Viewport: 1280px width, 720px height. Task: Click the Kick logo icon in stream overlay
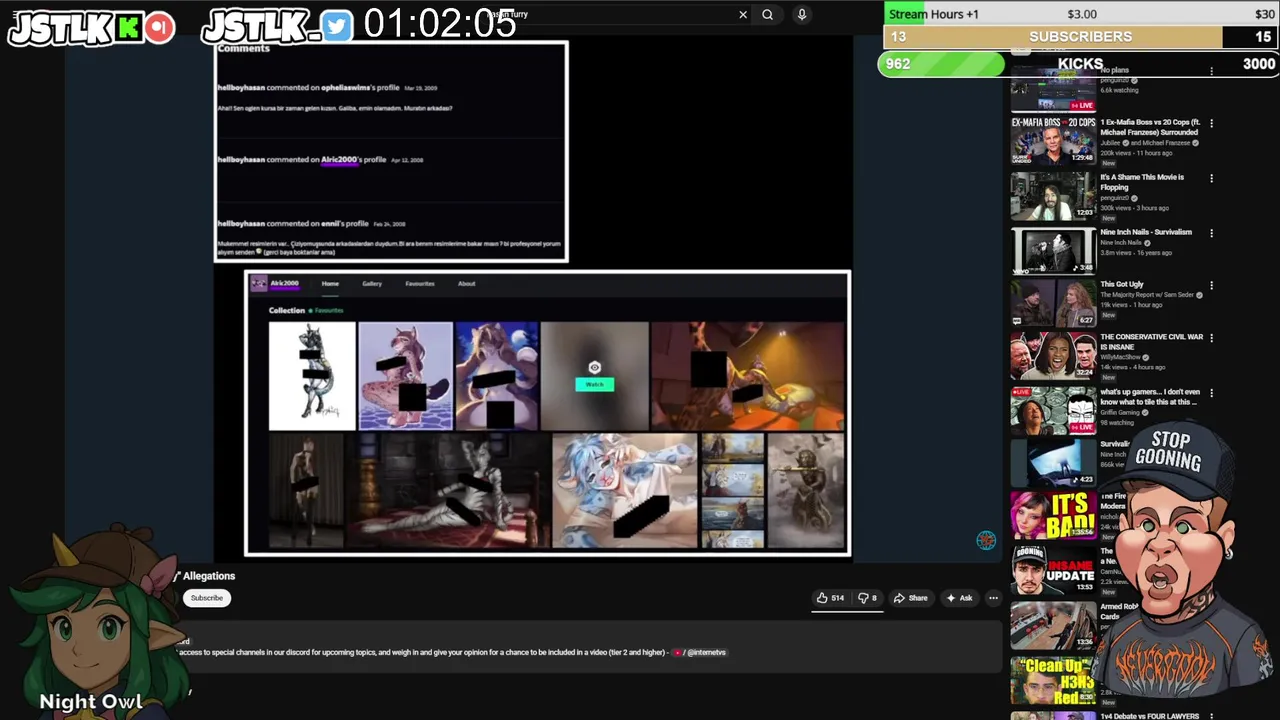tap(129, 28)
